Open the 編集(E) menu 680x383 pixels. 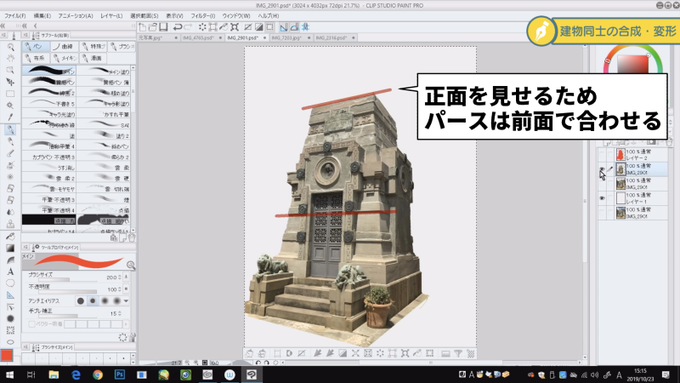coord(42,16)
